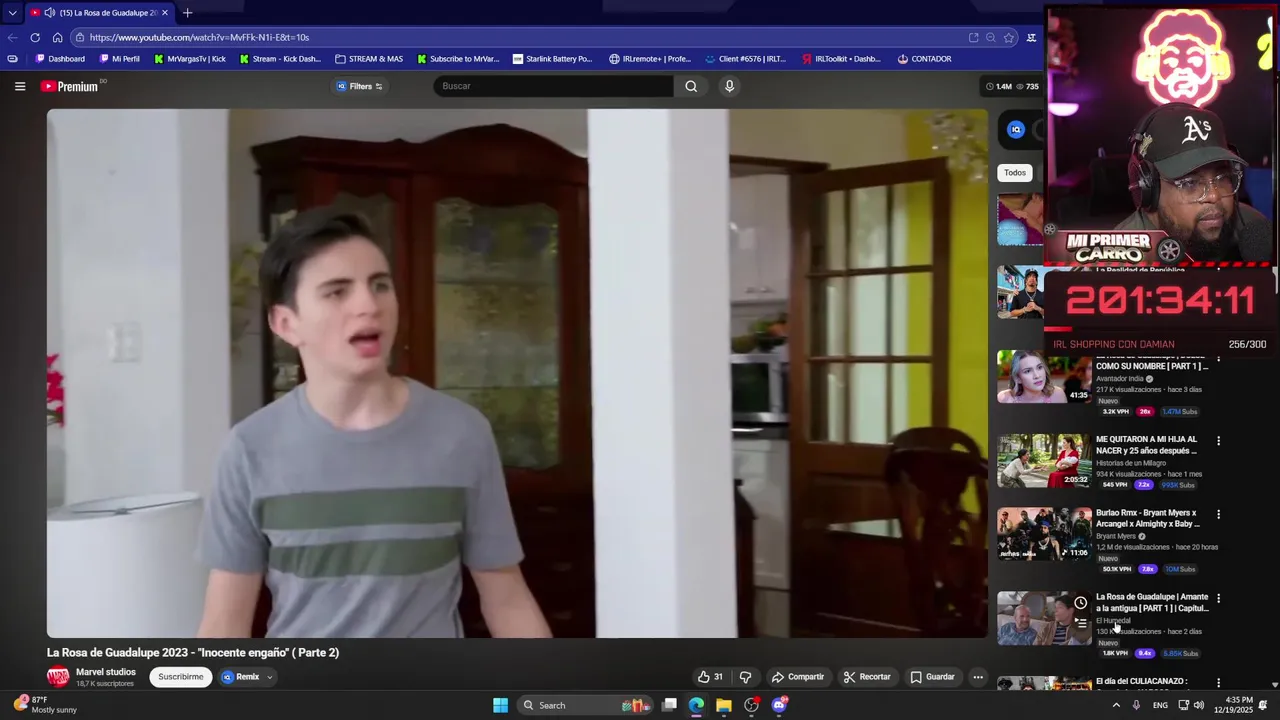Reload the page with refresh icon
This screenshot has width=1280, height=720.
click(35, 38)
